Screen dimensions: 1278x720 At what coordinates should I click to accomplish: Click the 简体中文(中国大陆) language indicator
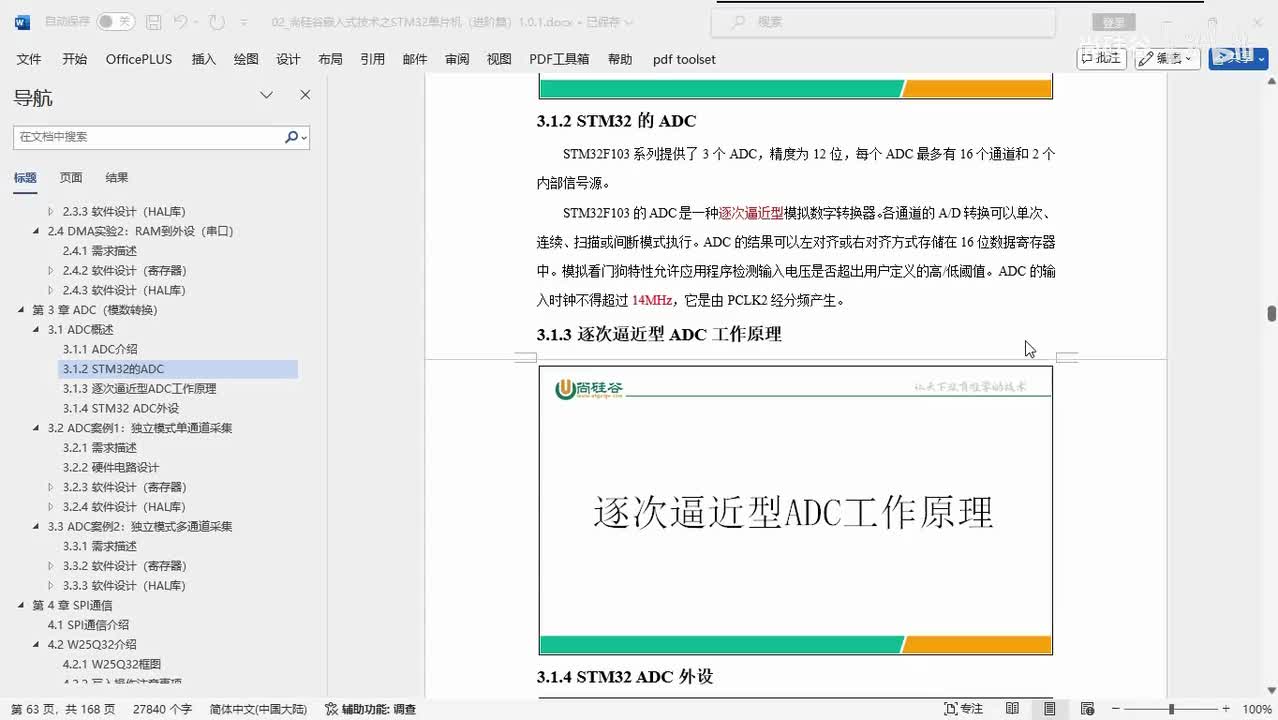tap(258, 709)
